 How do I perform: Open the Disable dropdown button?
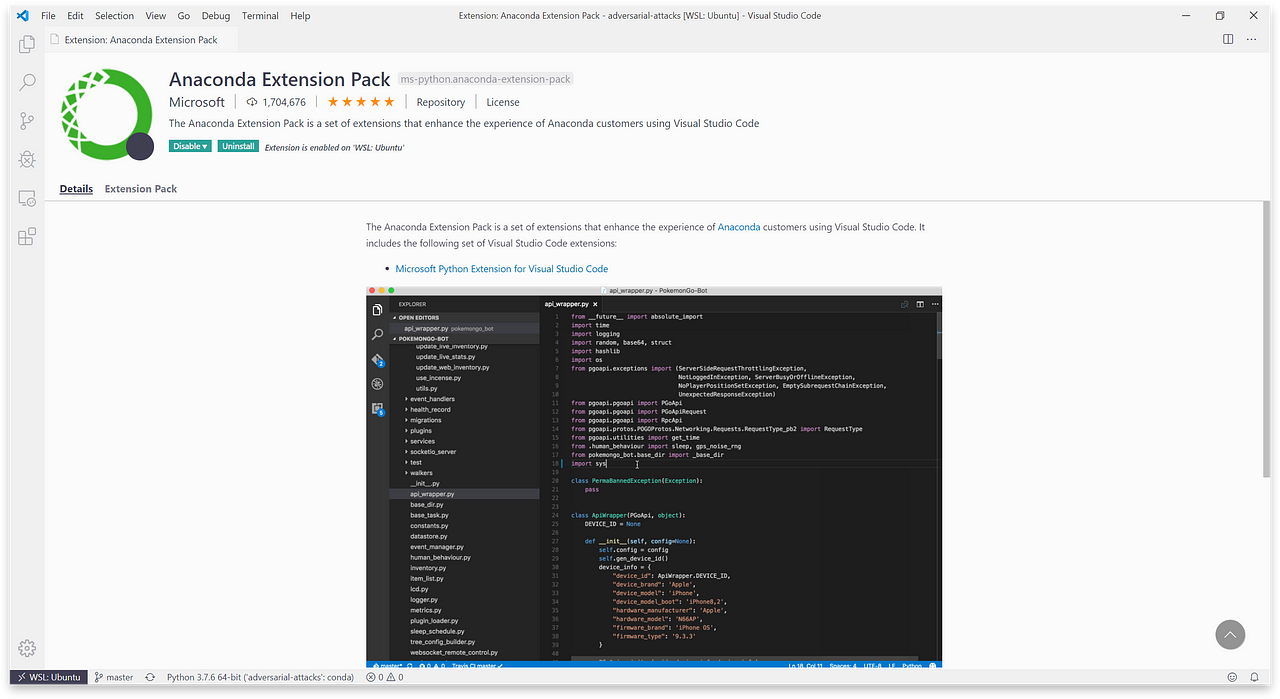190,146
